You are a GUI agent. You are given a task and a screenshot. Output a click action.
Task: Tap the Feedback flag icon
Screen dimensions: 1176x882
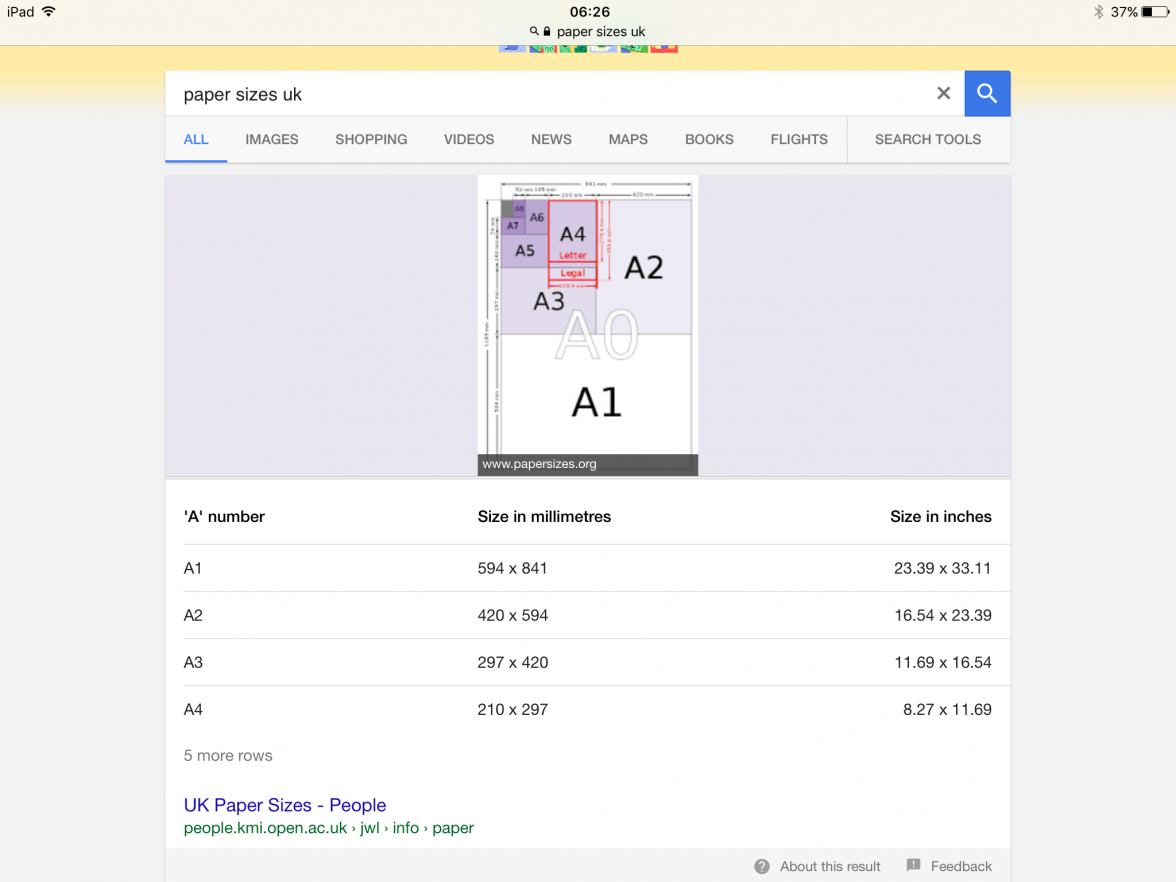pyautogui.click(x=913, y=866)
